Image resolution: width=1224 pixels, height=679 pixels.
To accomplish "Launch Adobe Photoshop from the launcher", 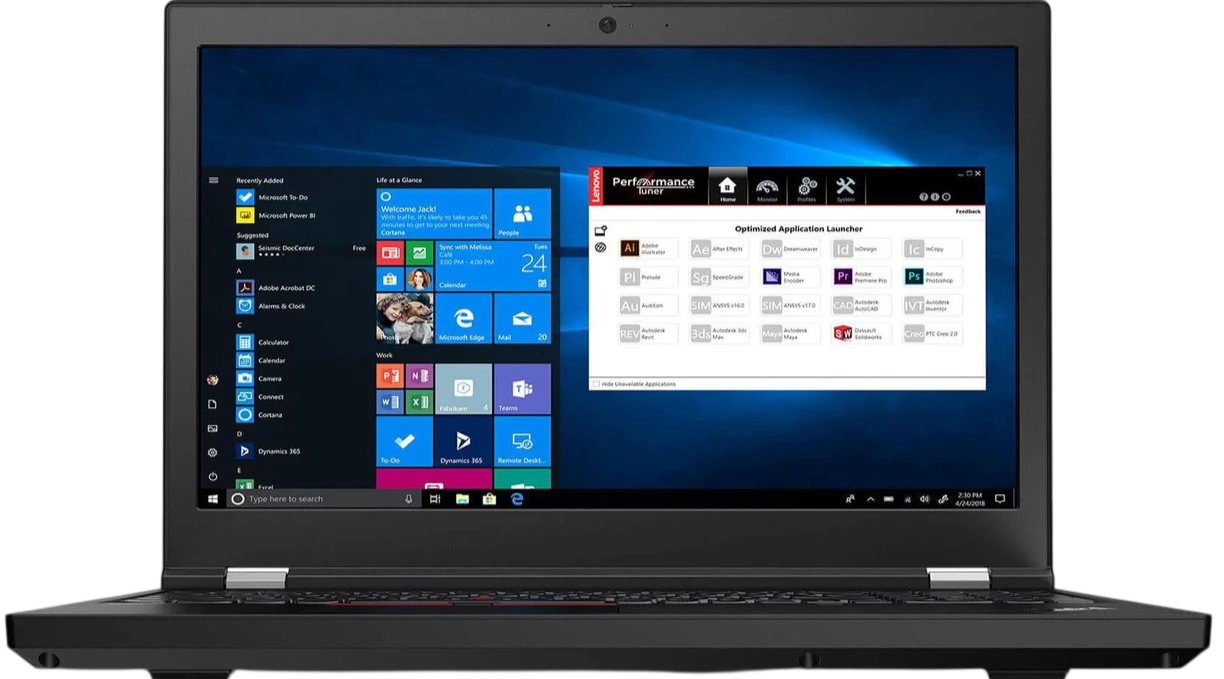I will point(932,277).
